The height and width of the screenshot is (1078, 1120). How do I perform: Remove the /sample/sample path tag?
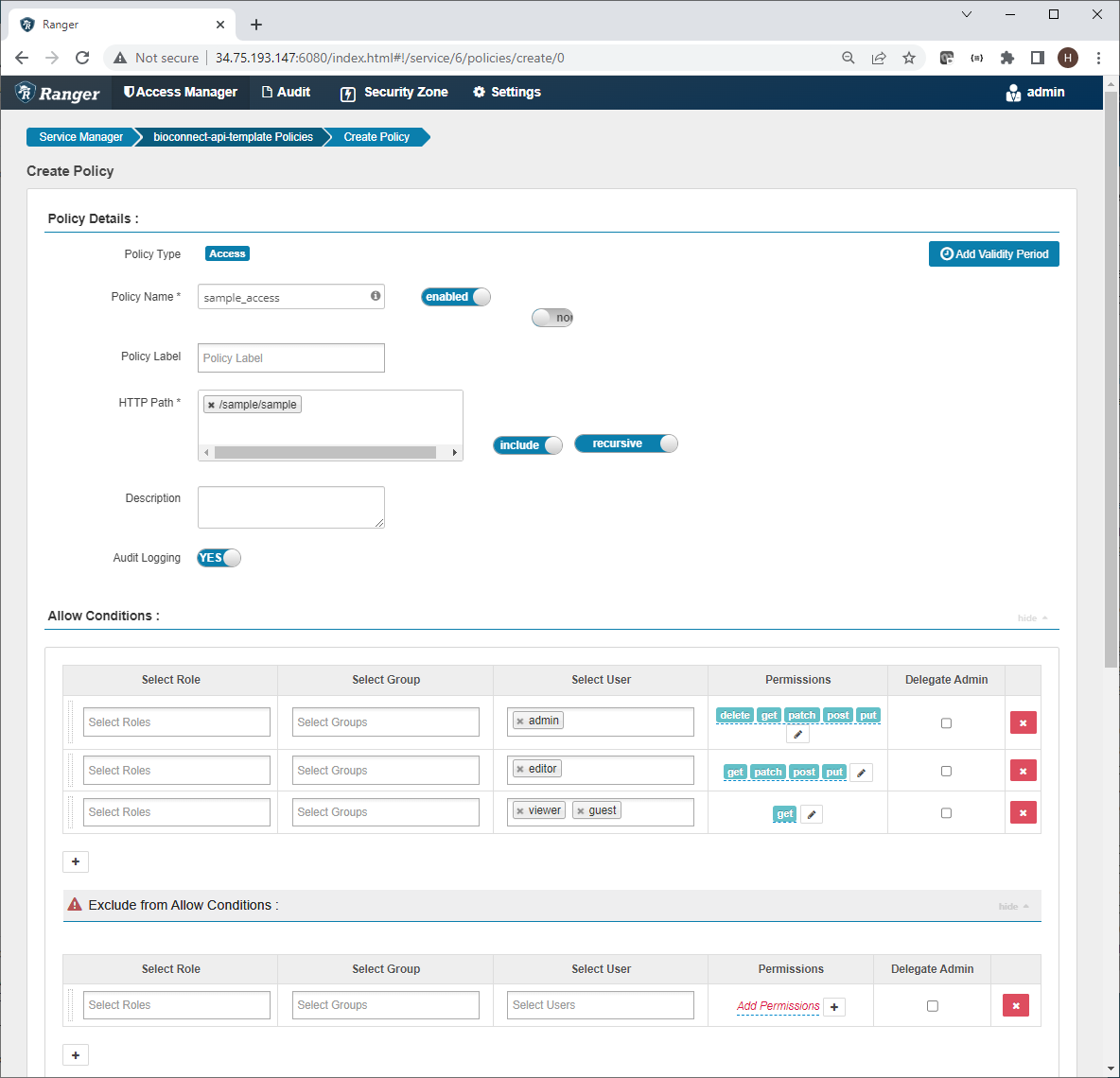(x=212, y=405)
